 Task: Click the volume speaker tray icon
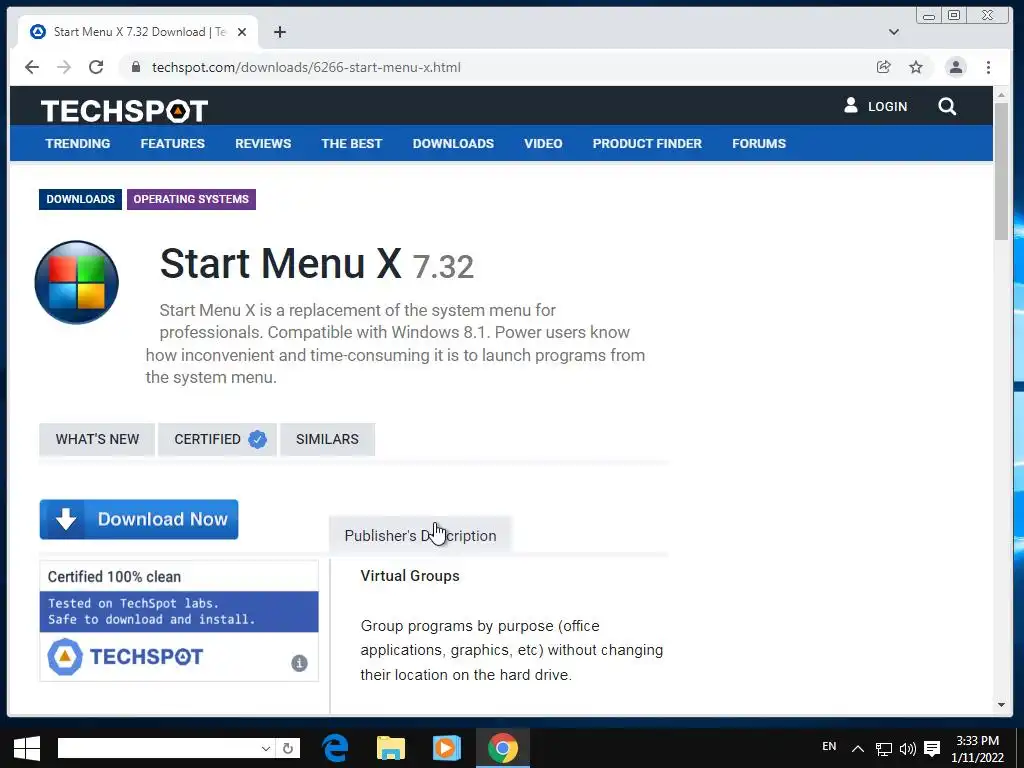pyautogui.click(x=908, y=749)
